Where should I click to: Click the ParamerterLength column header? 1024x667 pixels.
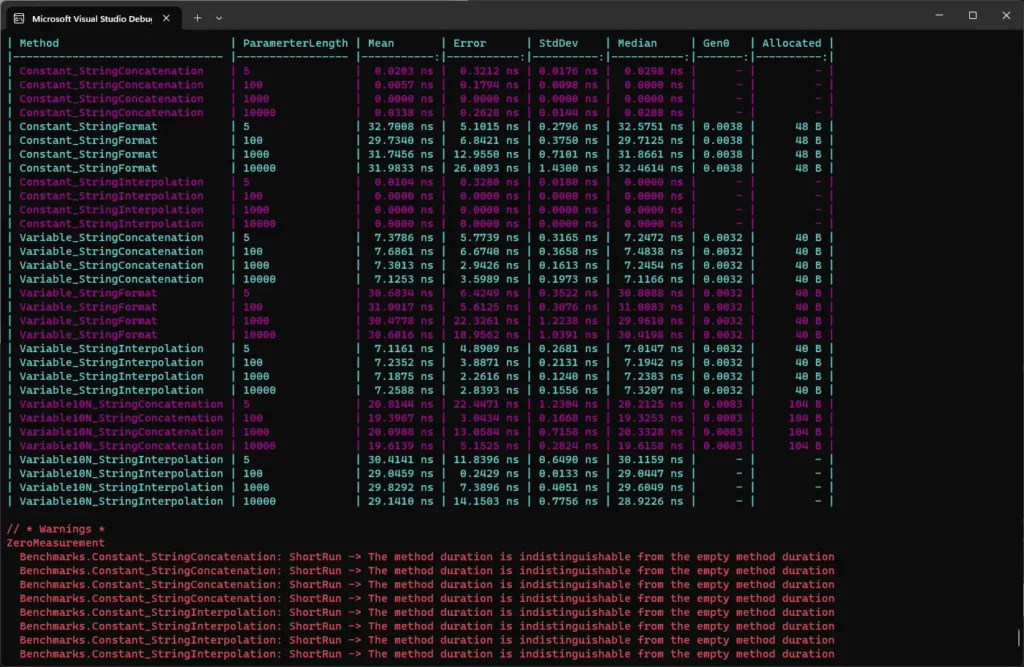(295, 43)
